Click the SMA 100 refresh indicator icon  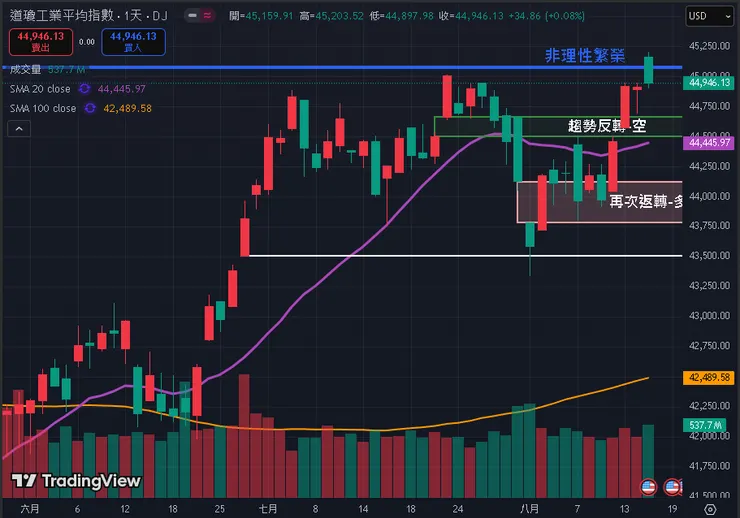point(90,108)
